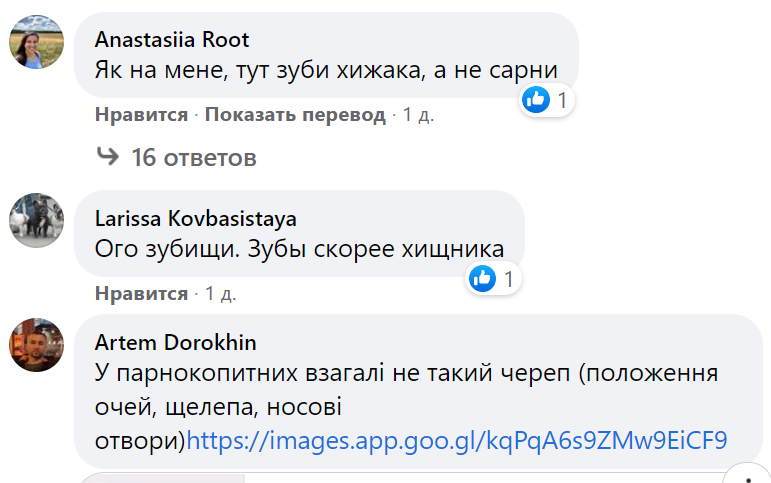Click the 1 д. timestamp under Larissa's comment
The width and height of the screenshot is (771, 483).
tap(221, 294)
